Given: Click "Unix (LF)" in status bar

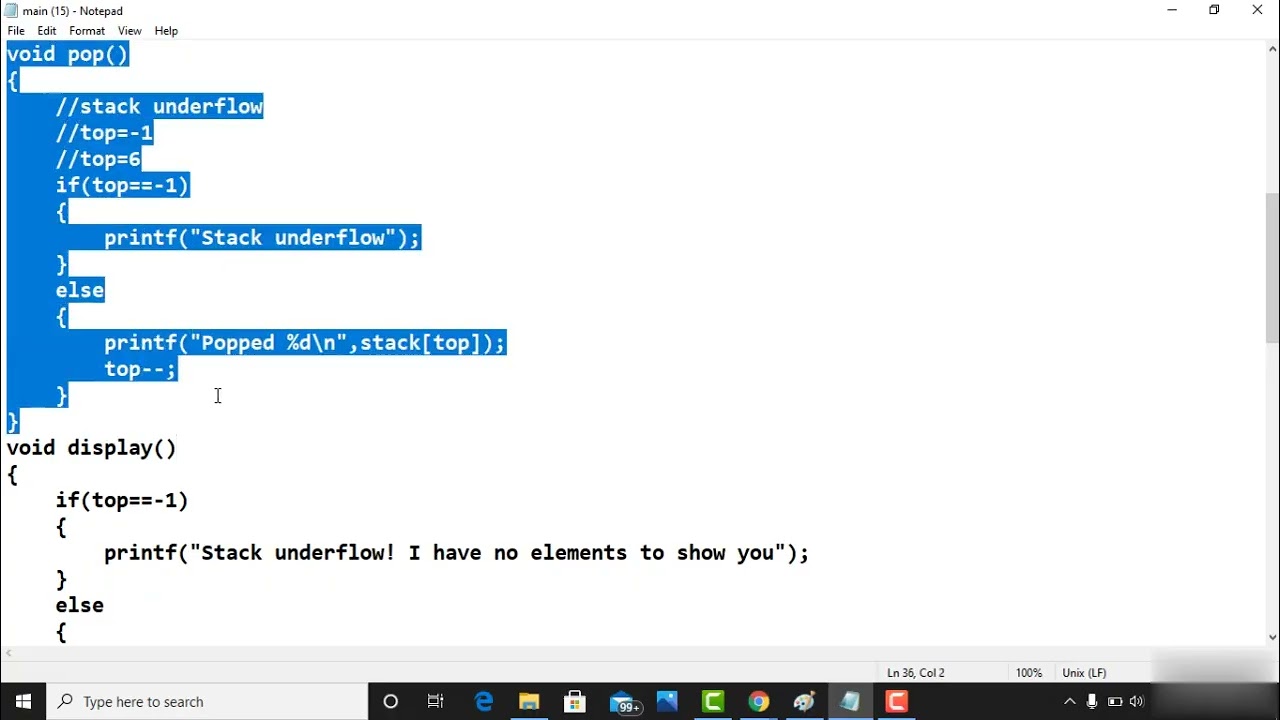Looking at the screenshot, I should [x=1084, y=673].
